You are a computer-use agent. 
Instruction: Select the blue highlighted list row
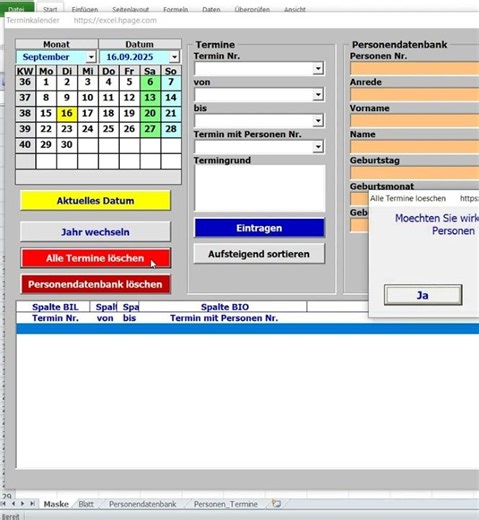pyautogui.click(x=248, y=329)
